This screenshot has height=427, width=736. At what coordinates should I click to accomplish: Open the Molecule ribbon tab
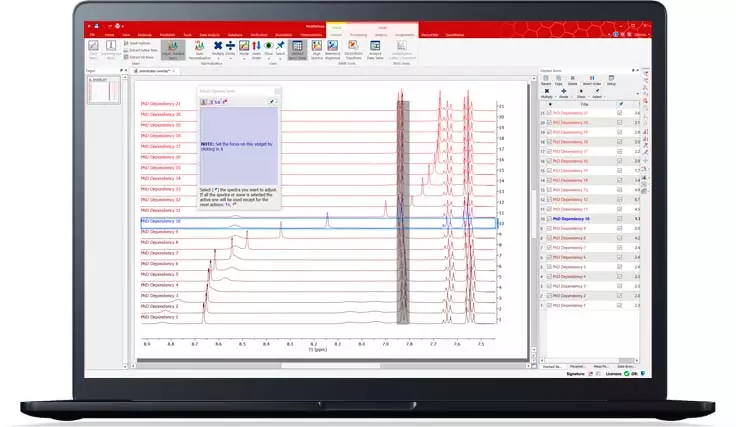click(x=145, y=35)
